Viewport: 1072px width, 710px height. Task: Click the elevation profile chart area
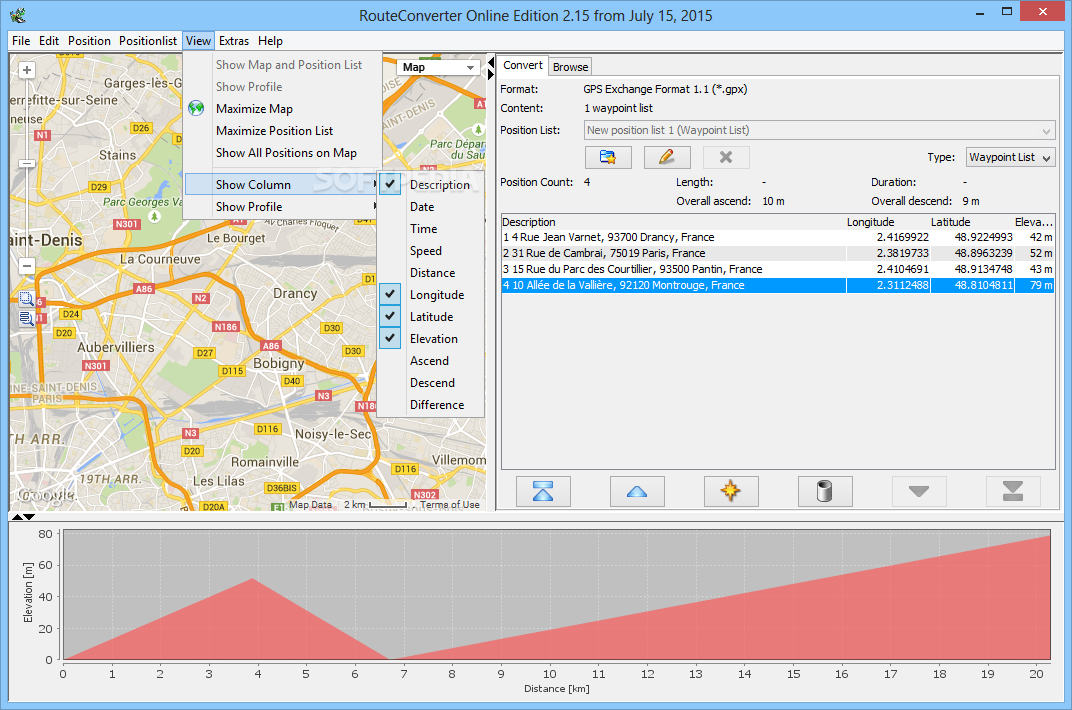pyautogui.click(x=557, y=595)
